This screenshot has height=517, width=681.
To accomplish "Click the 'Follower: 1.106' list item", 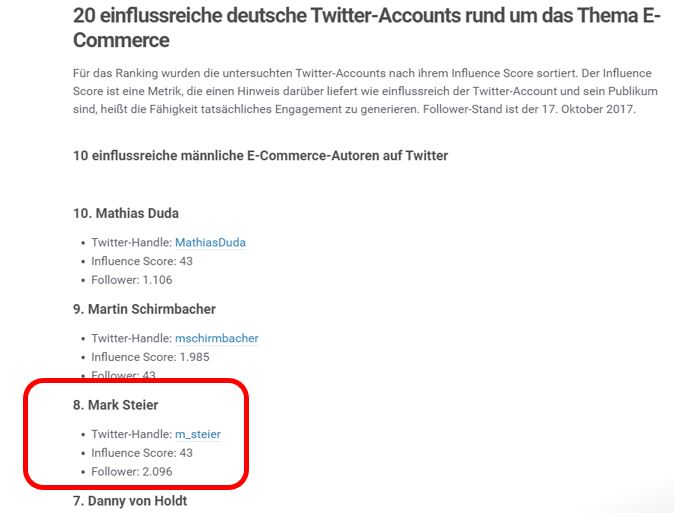I will point(132,280).
